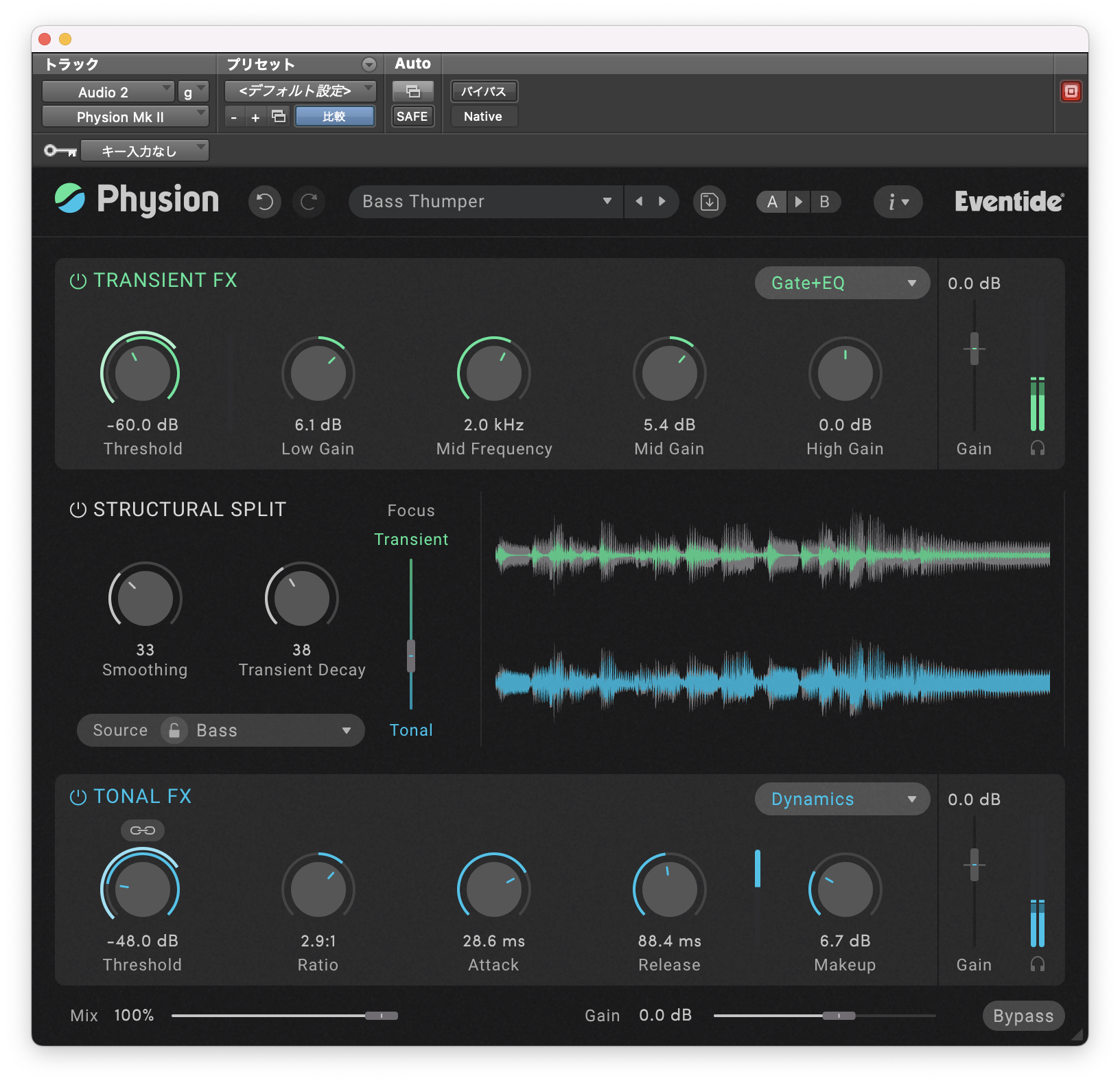Screen dimensions: 1120x1083
Task: Select the B setting slot
Action: [825, 202]
